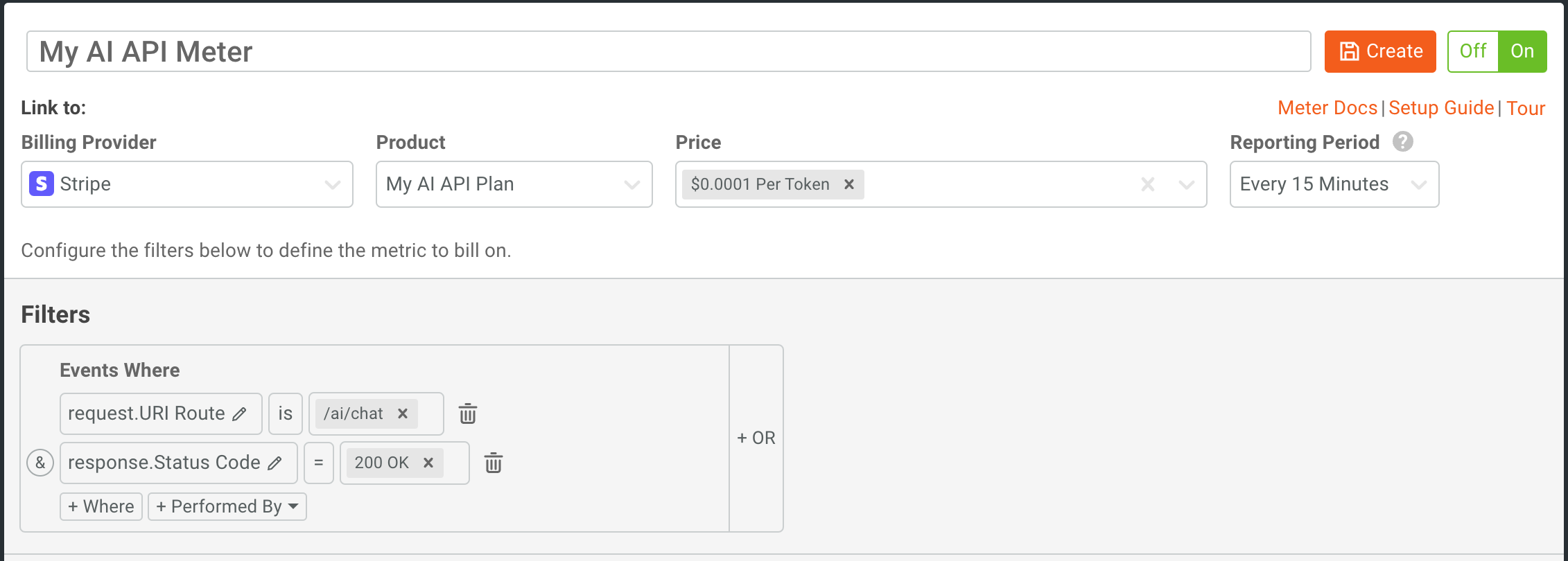This screenshot has height=561, width=1568.
Task: Change the Every 15 Minutes reporting period
Action: (1333, 184)
